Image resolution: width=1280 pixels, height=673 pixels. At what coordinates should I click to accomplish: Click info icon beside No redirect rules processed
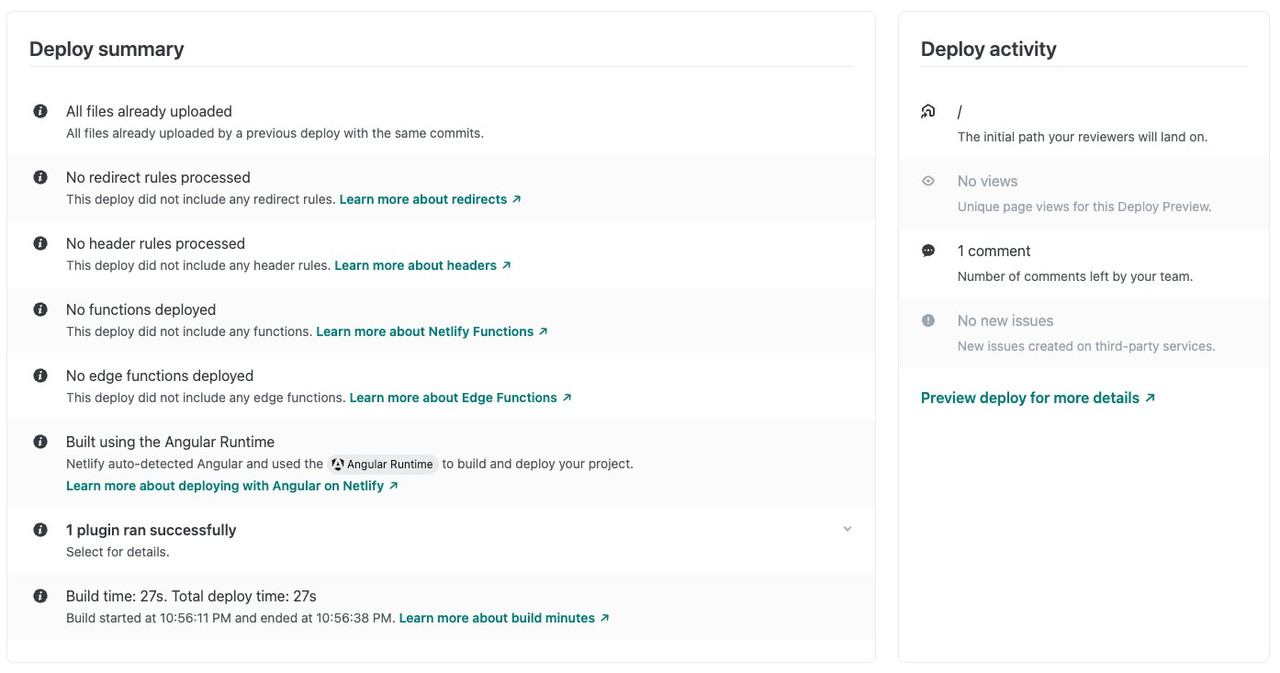coord(40,177)
